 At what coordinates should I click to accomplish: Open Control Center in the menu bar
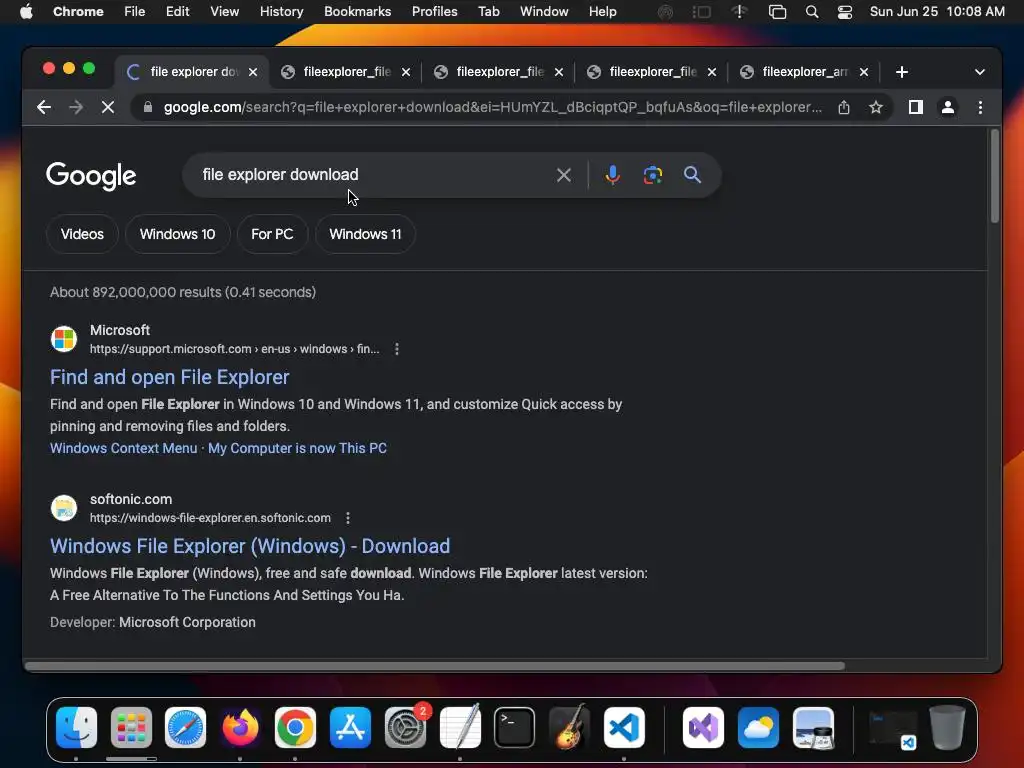[844, 12]
